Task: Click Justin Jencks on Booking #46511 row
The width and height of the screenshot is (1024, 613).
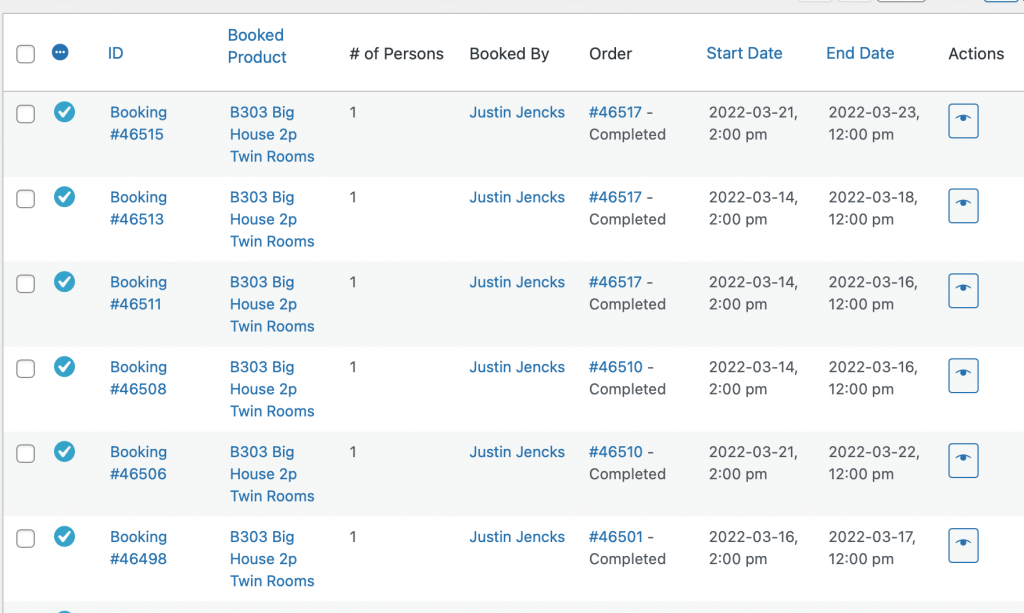Action: (517, 282)
